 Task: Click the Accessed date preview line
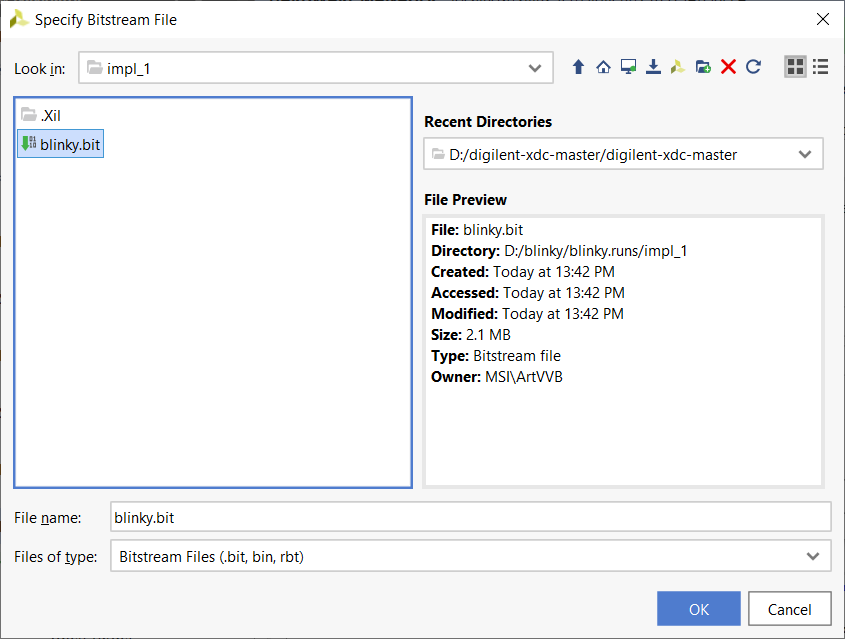(528, 293)
